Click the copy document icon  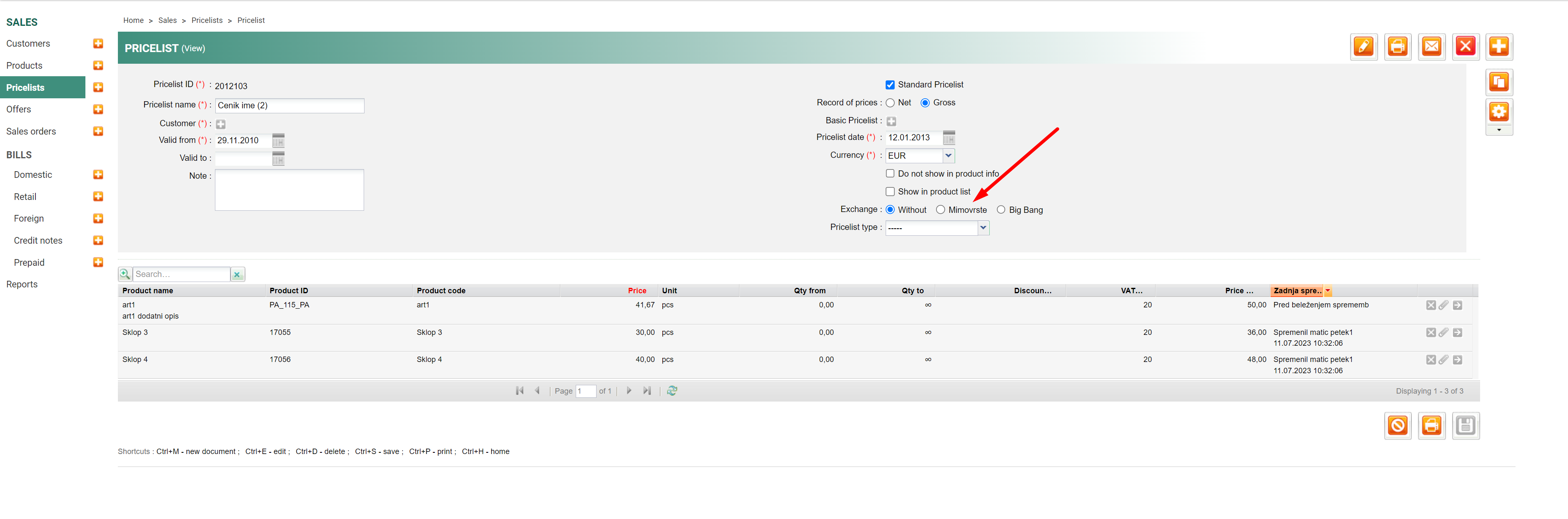coord(1498,82)
